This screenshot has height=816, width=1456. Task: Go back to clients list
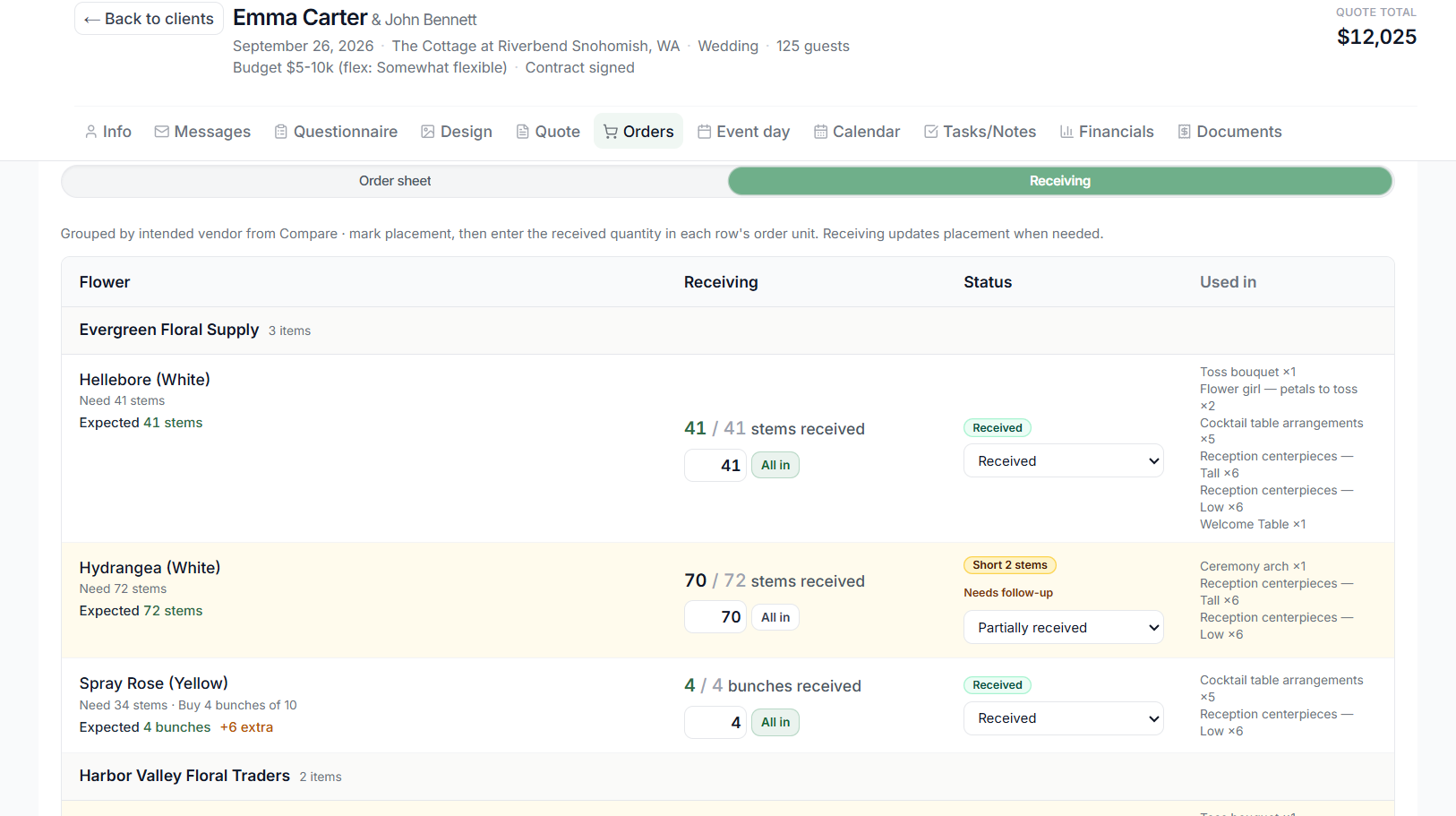pos(149,19)
